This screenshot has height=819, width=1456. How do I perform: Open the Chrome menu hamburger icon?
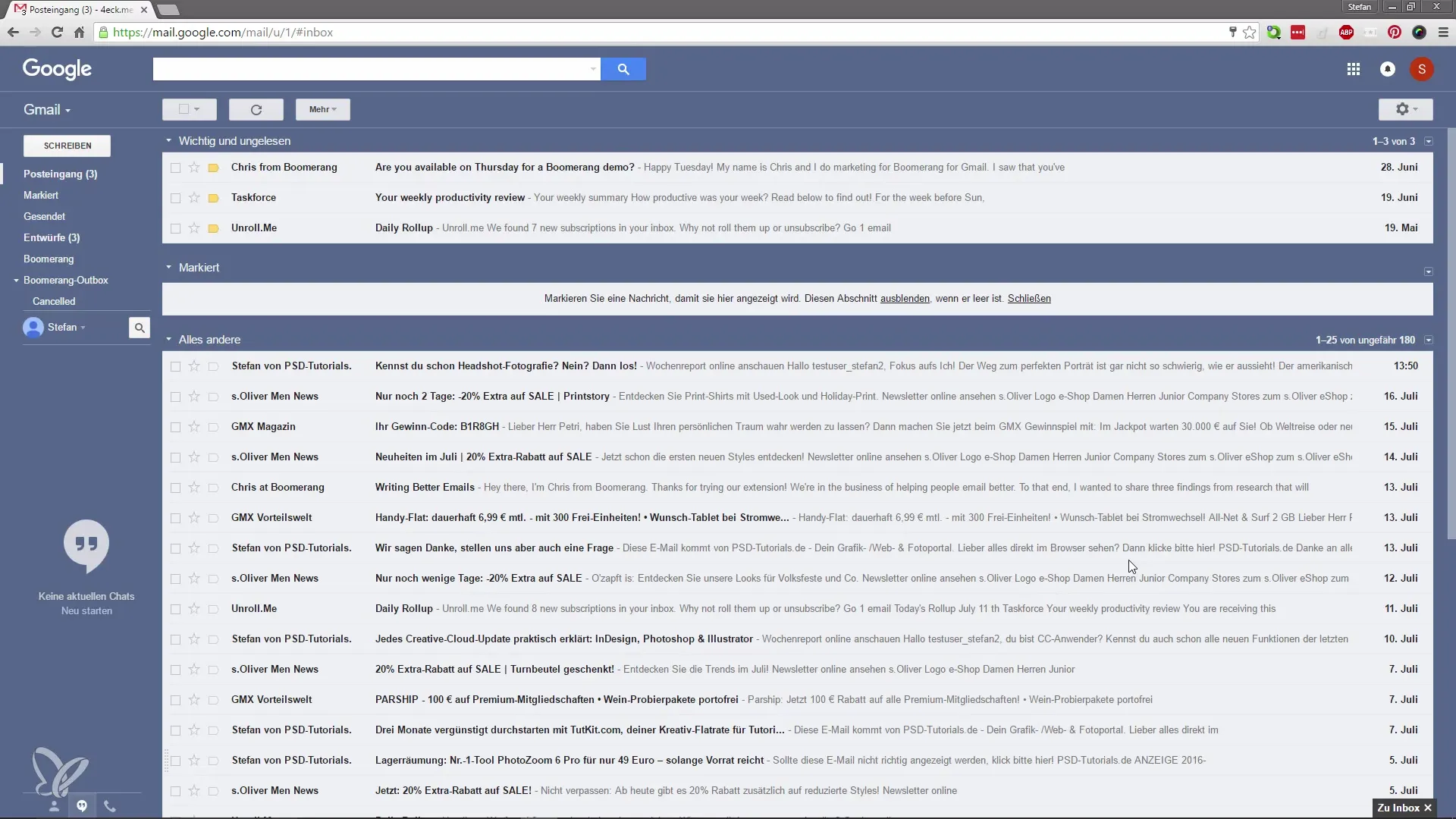click(1443, 33)
